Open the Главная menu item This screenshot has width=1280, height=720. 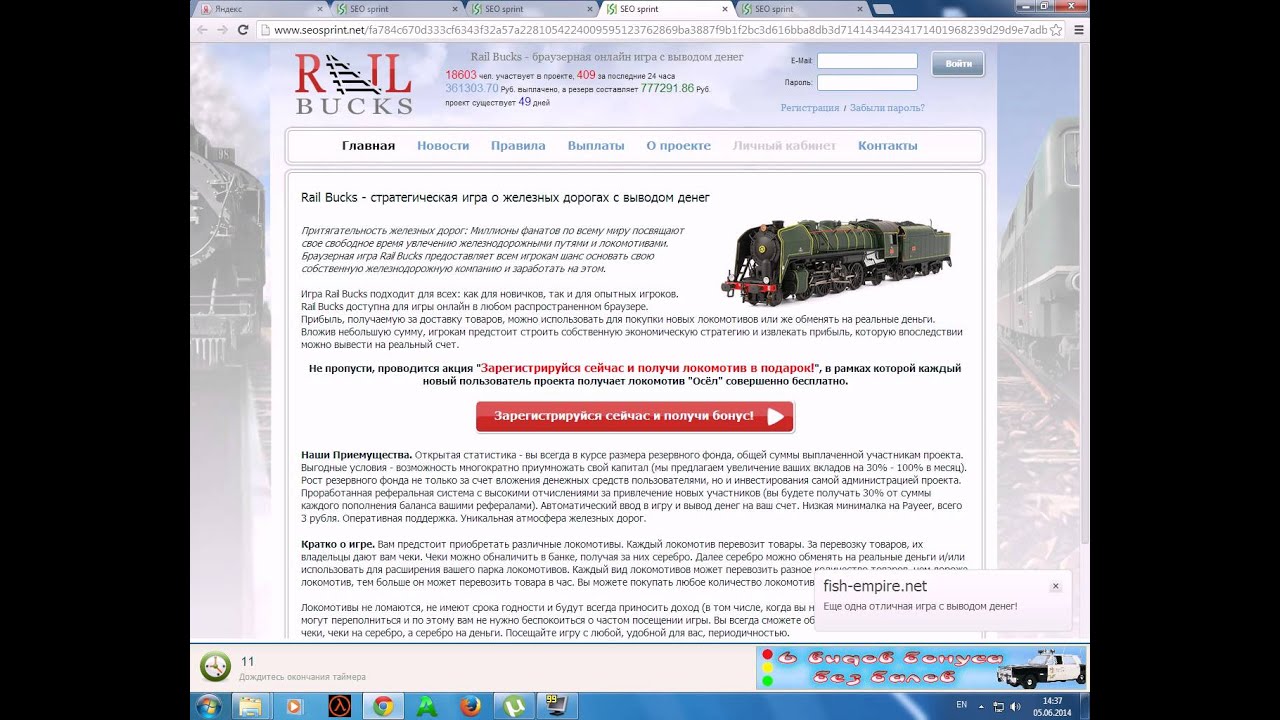[x=368, y=146]
